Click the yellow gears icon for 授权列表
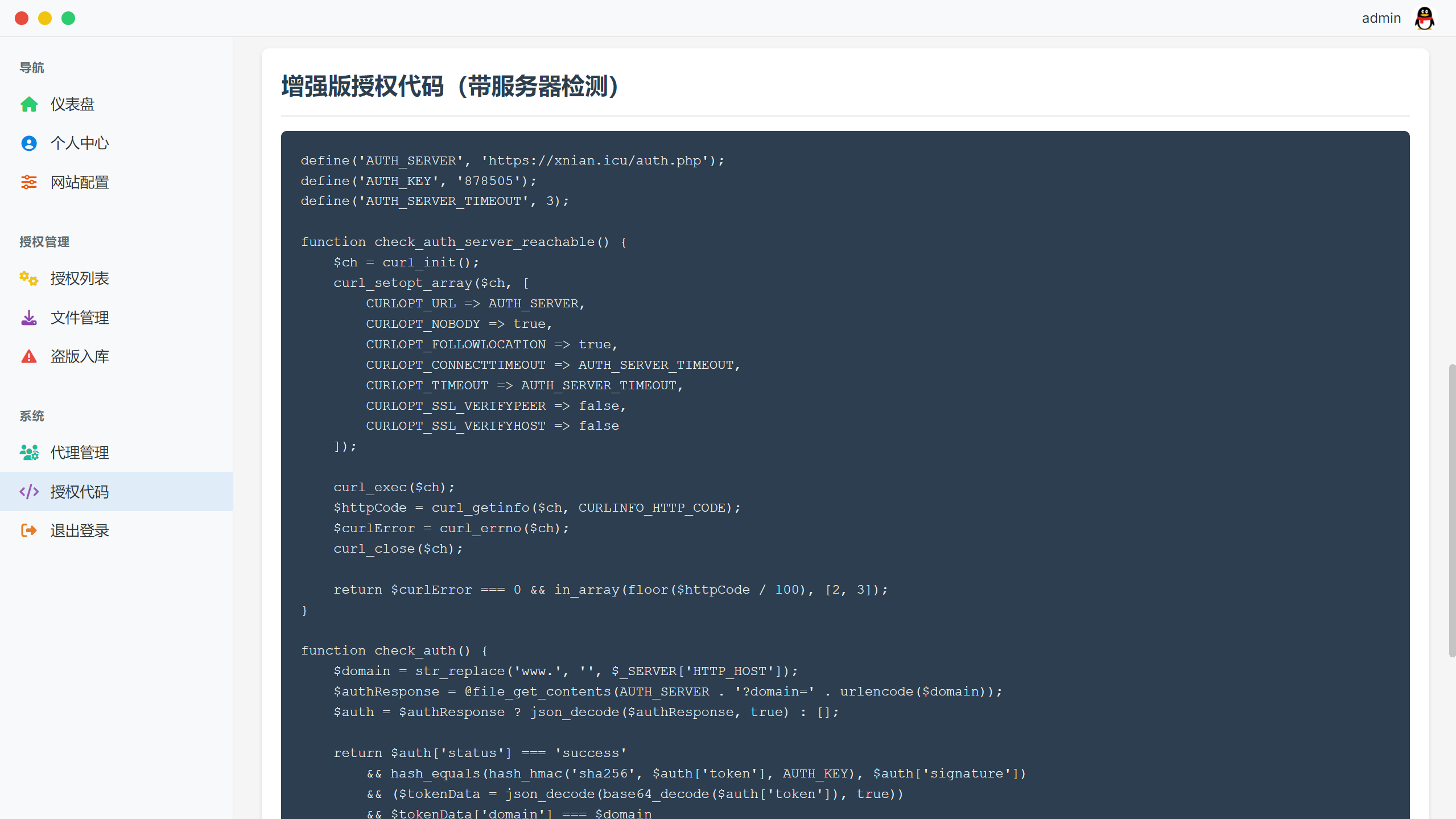The width and height of the screenshot is (1456, 819). 29,279
